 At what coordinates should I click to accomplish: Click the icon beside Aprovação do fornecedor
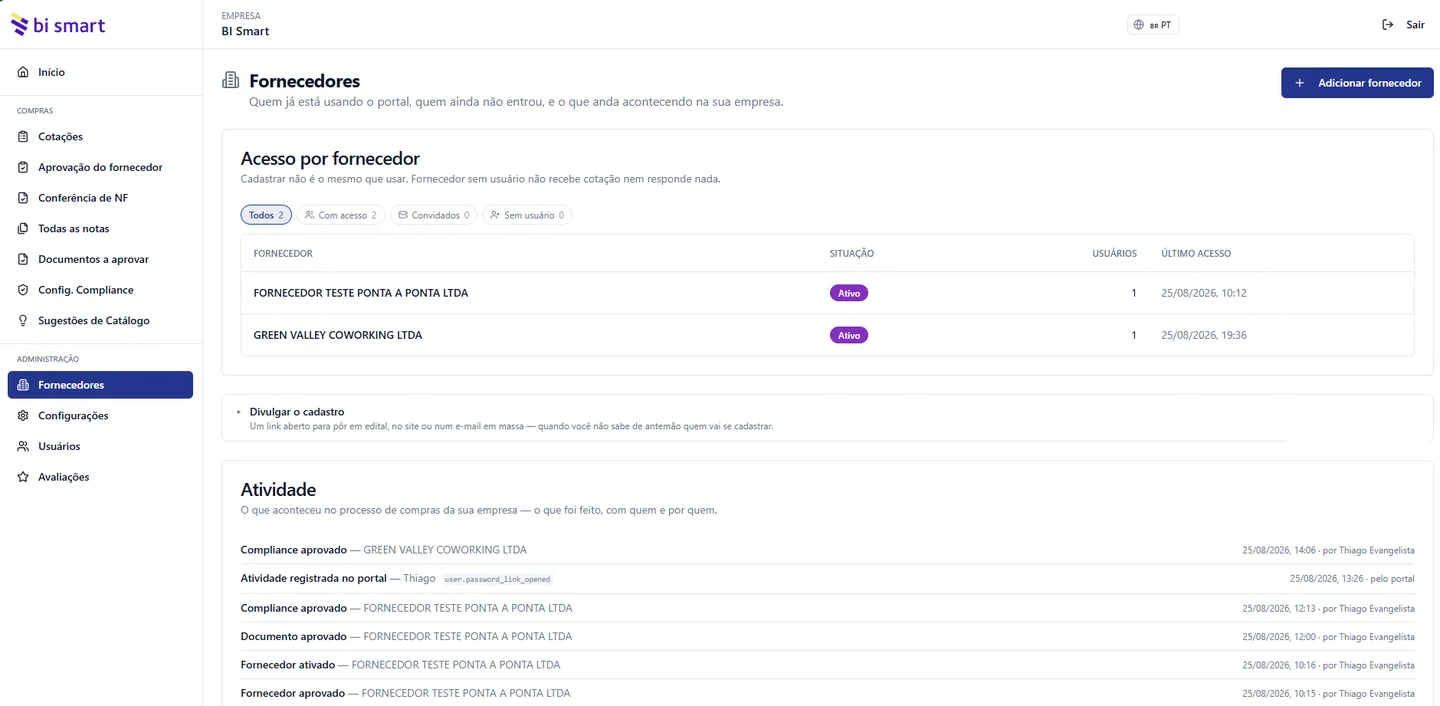pos(23,167)
